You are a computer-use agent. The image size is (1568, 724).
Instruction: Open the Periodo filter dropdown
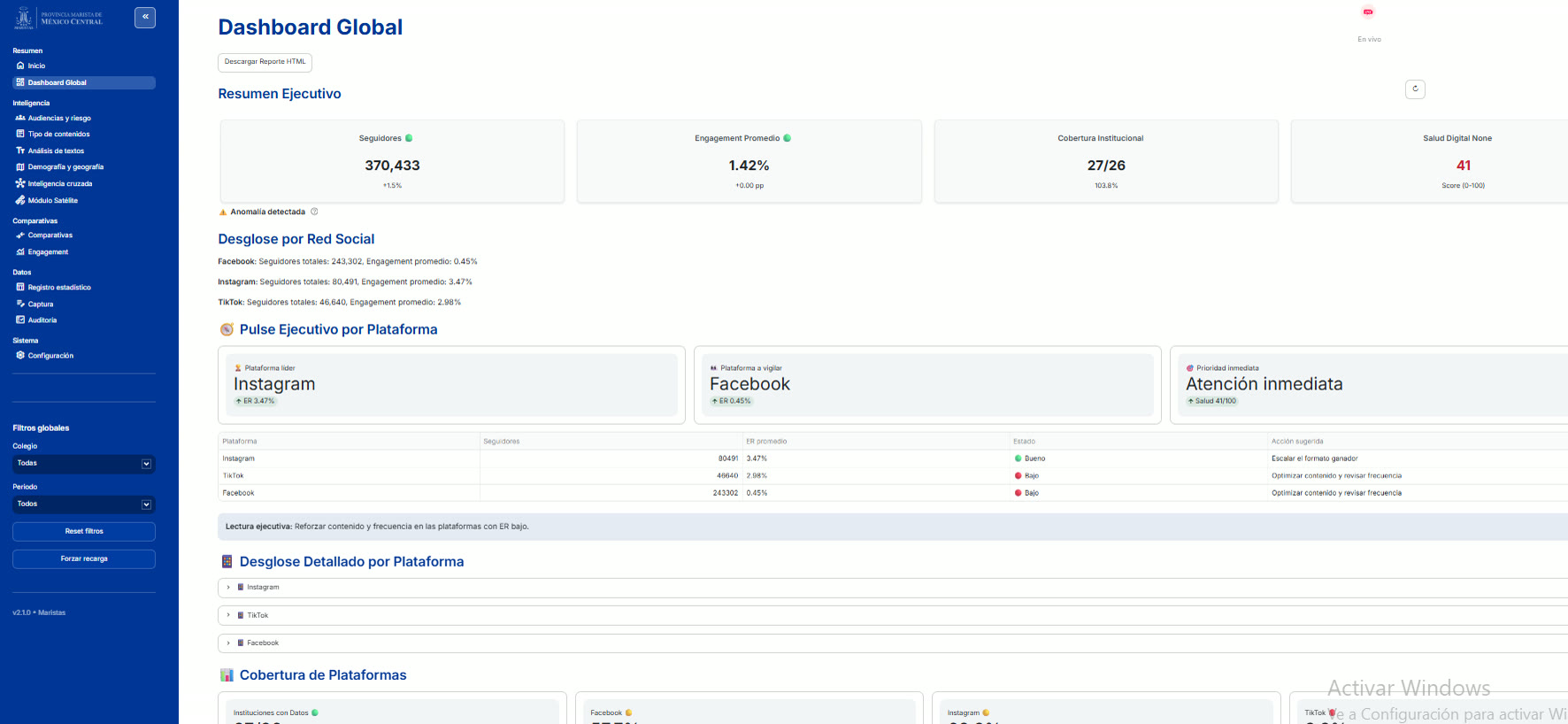(84, 504)
